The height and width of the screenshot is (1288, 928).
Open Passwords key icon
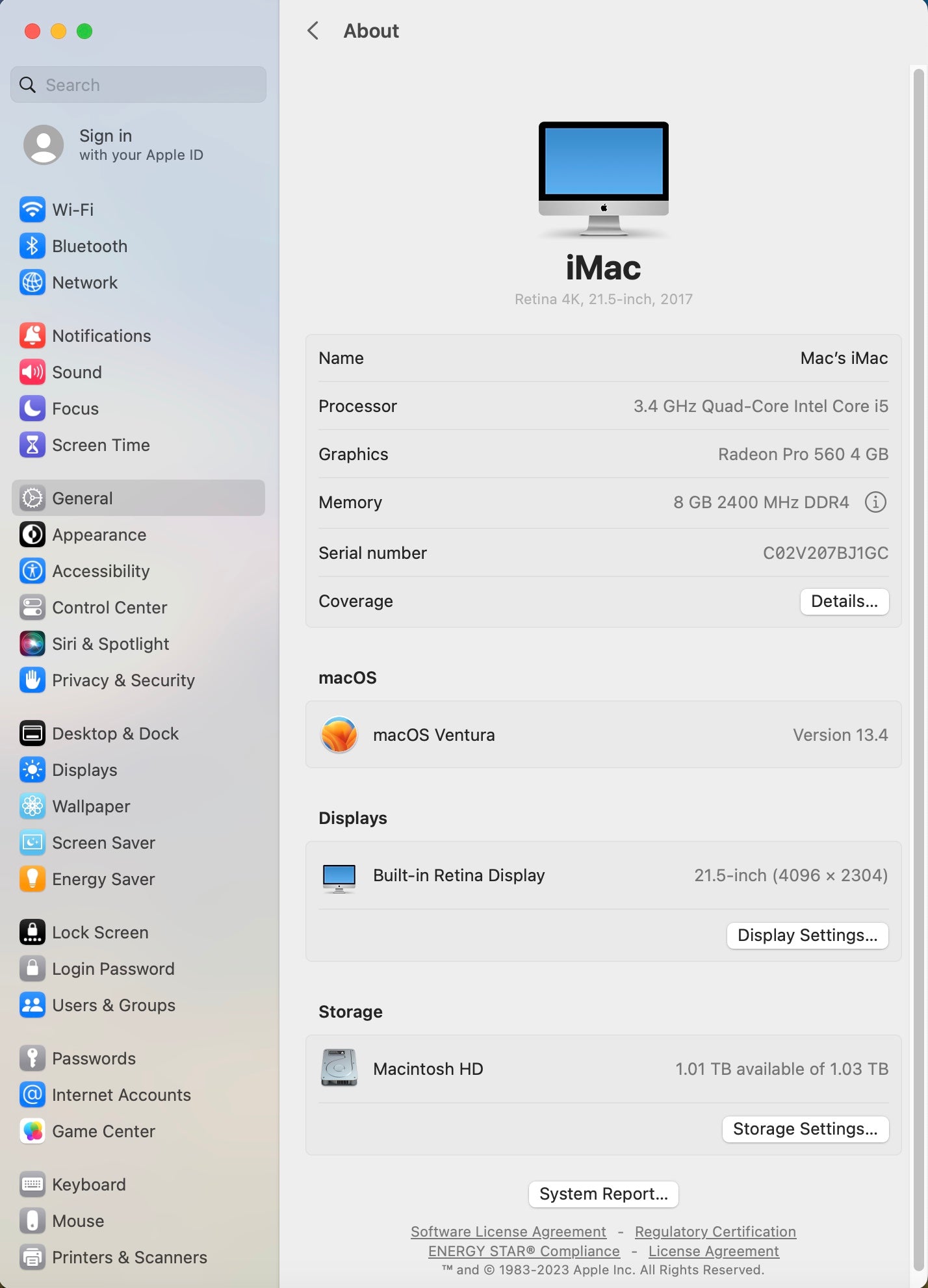[x=32, y=1058]
